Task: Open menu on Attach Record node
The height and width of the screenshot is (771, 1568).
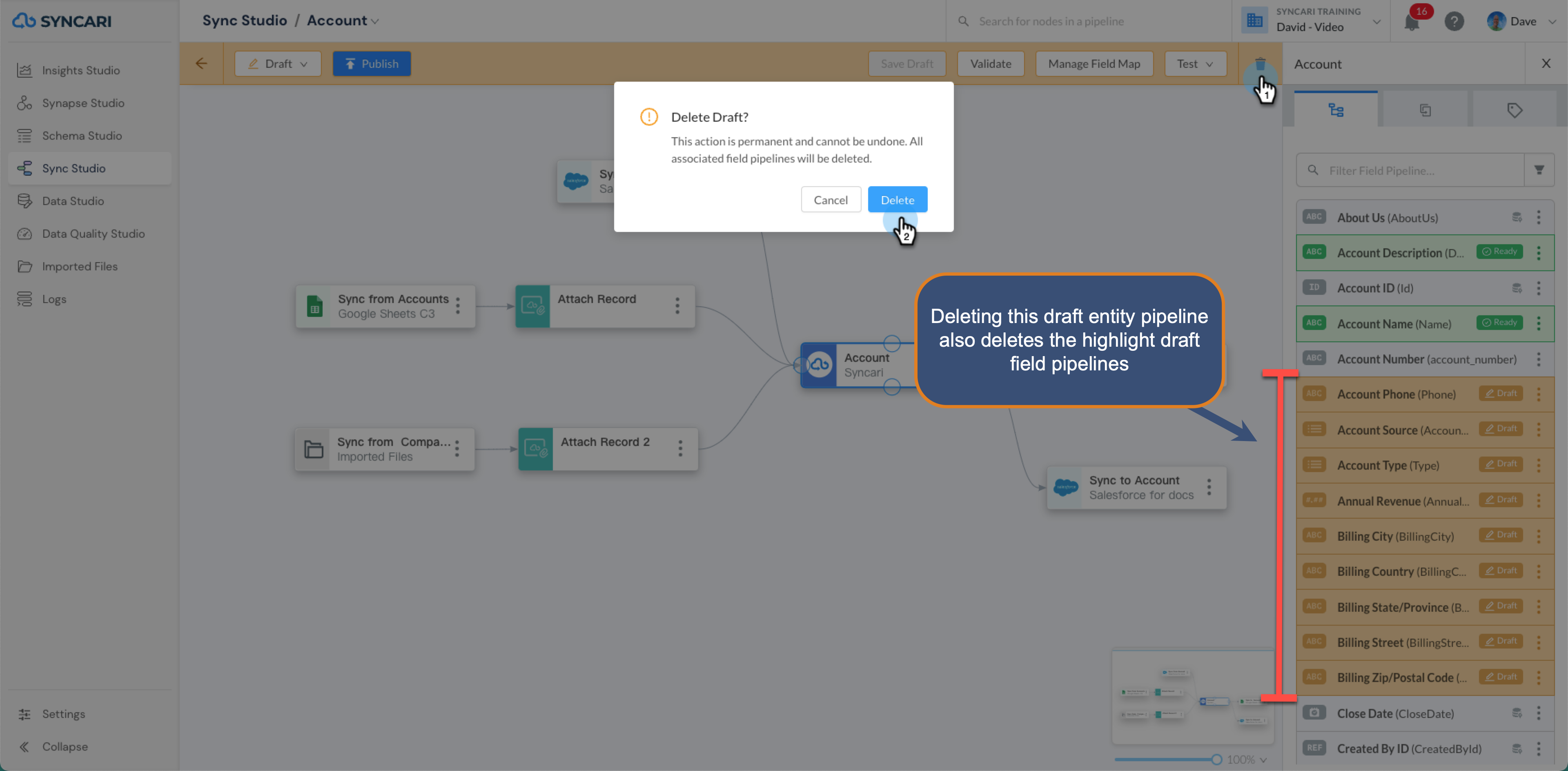Action: click(x=677, y=306)
